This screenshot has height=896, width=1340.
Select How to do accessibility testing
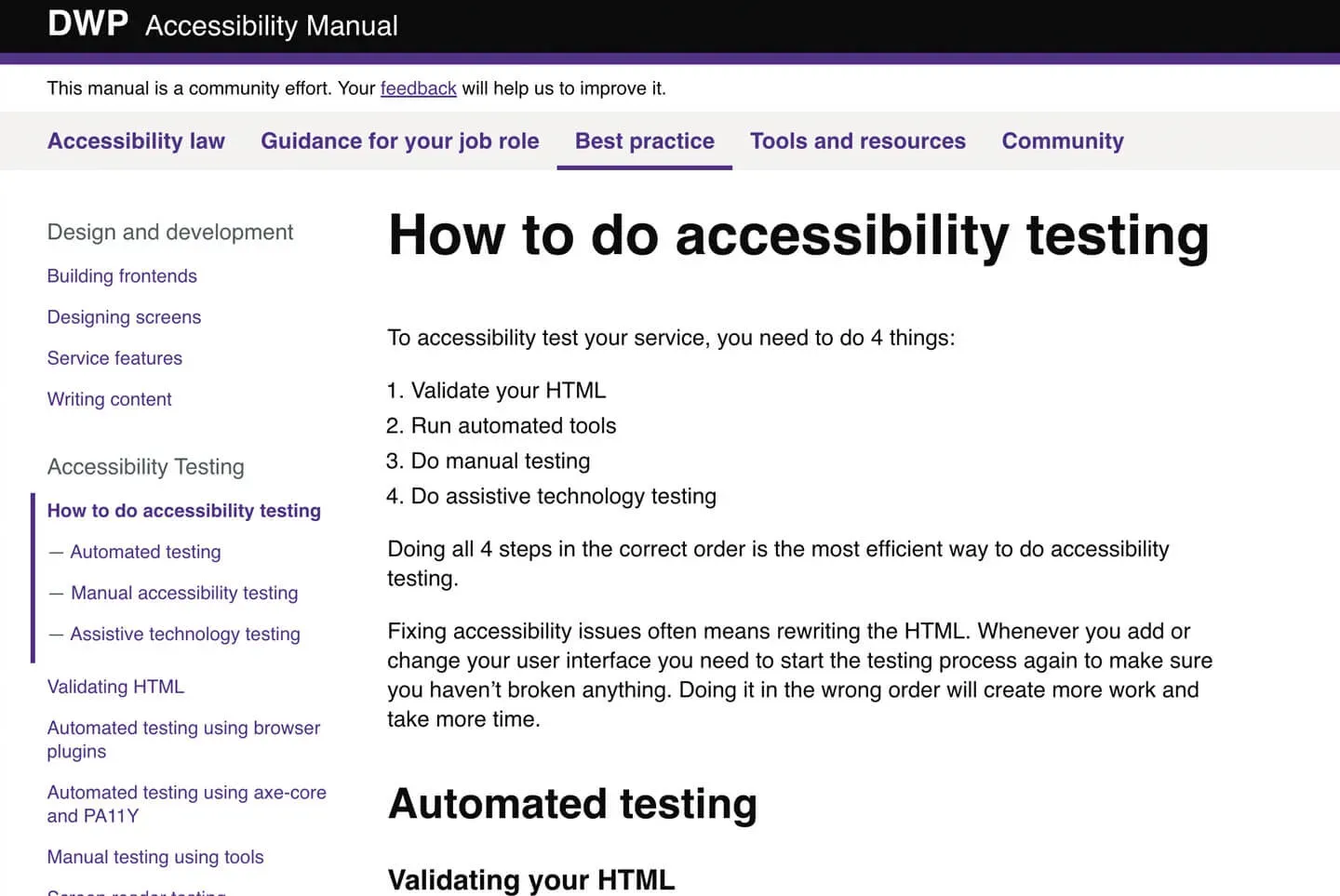(183, 510)
